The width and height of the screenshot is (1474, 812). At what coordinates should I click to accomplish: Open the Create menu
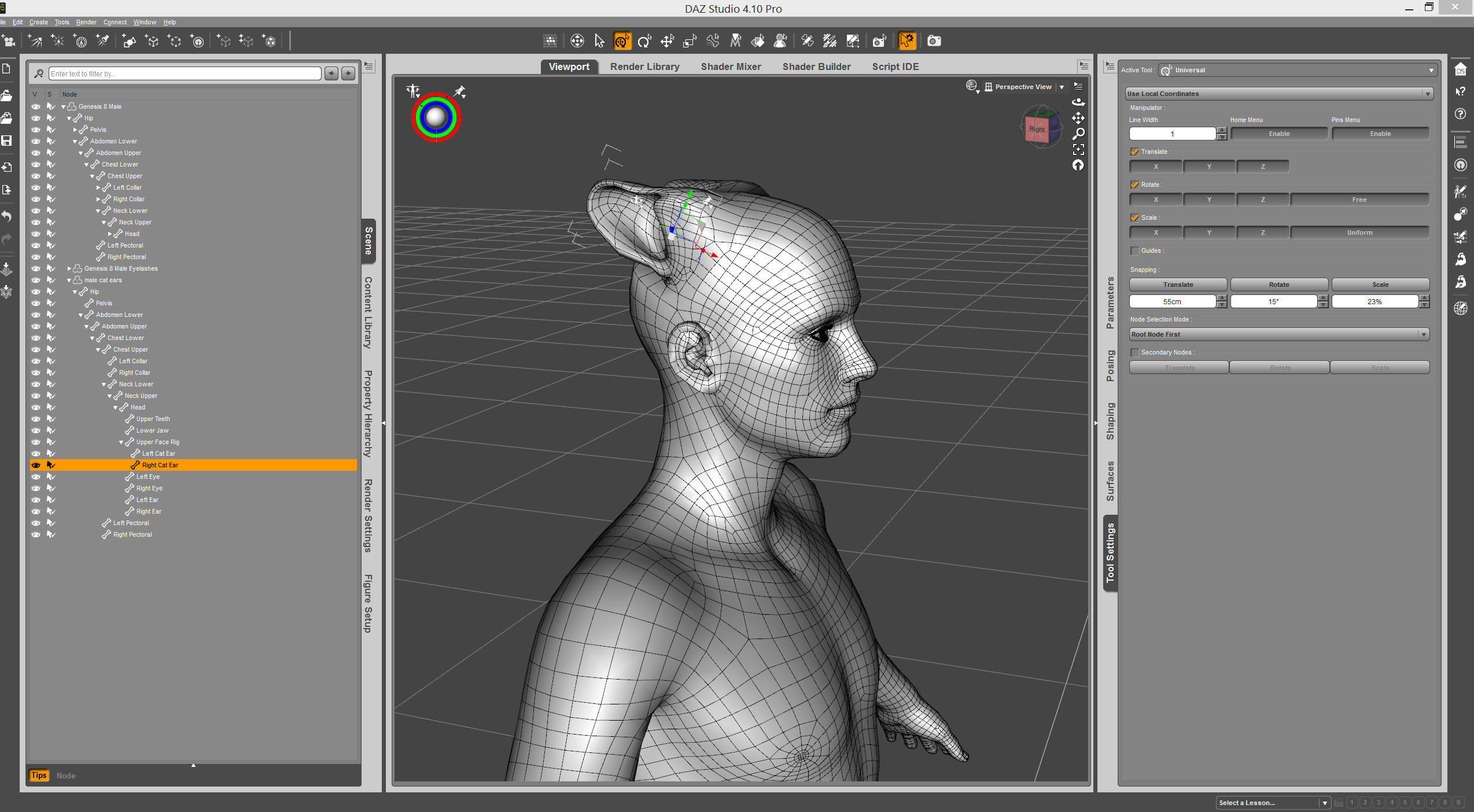38,22
